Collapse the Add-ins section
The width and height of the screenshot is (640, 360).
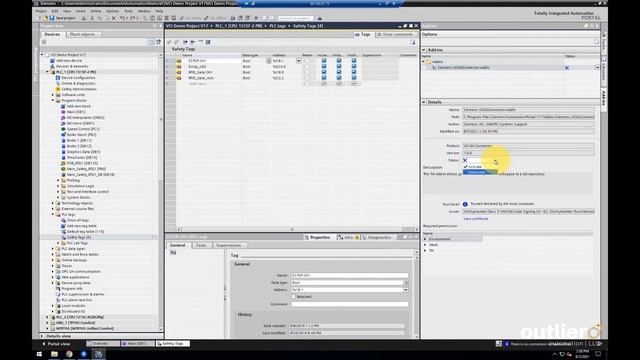(424, 50)
